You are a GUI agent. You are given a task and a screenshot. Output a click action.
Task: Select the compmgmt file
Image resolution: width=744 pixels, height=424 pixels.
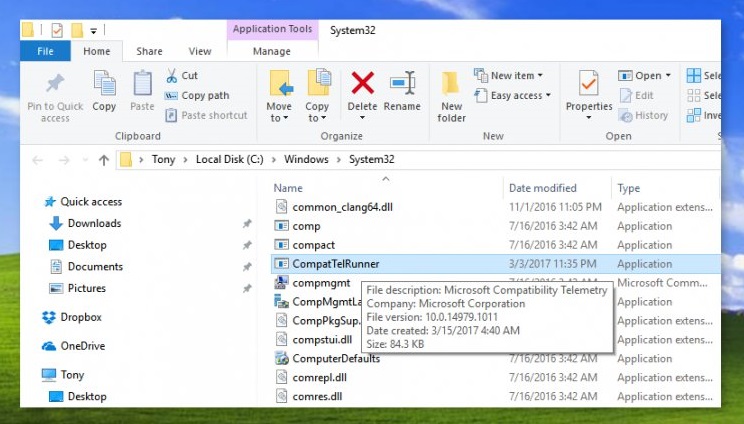tap(321, 283)
